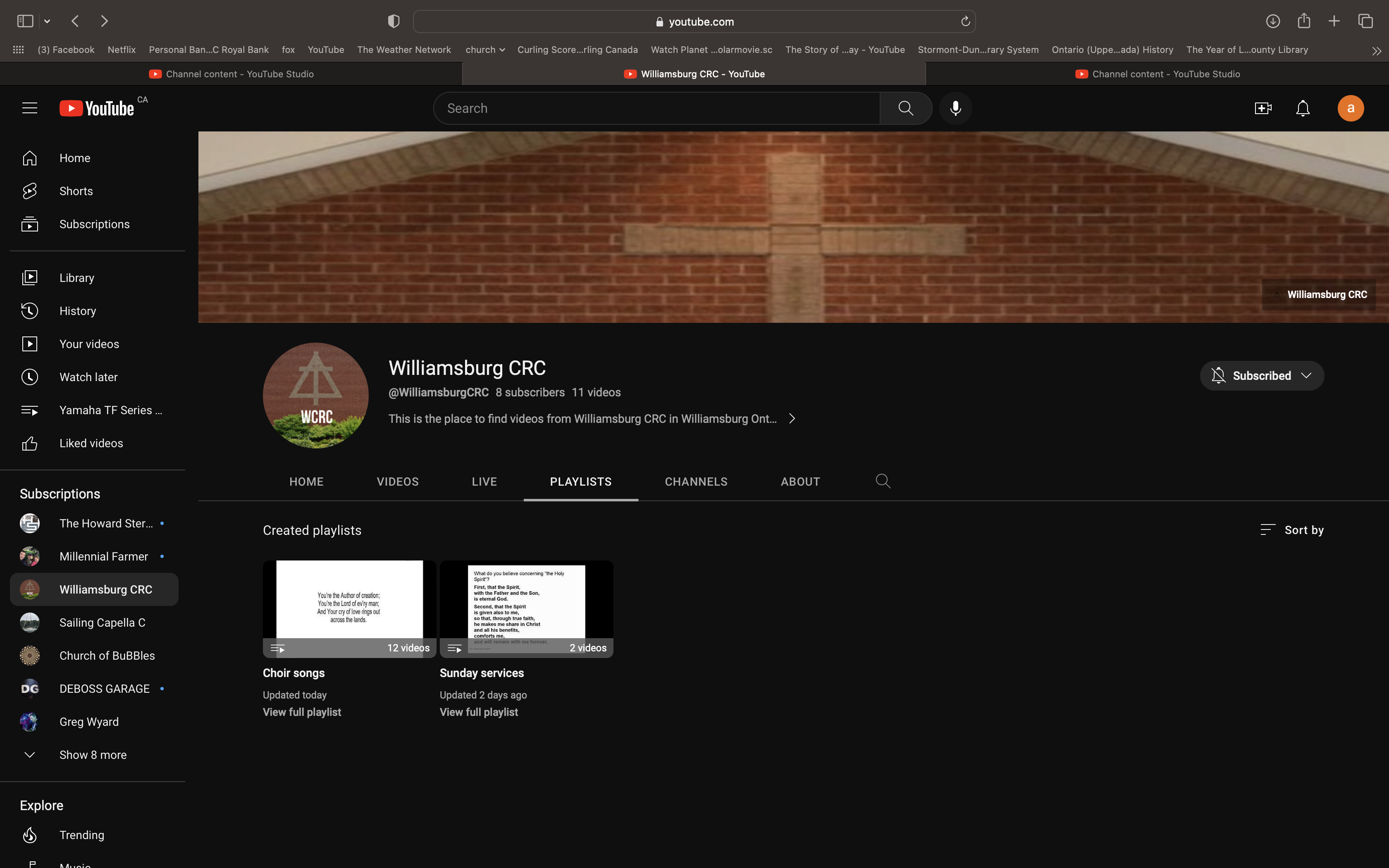The width and height of the screenshot is (1389, 868).
Task: Open (3) Facebook bookmark
Action: coord(66,50)
